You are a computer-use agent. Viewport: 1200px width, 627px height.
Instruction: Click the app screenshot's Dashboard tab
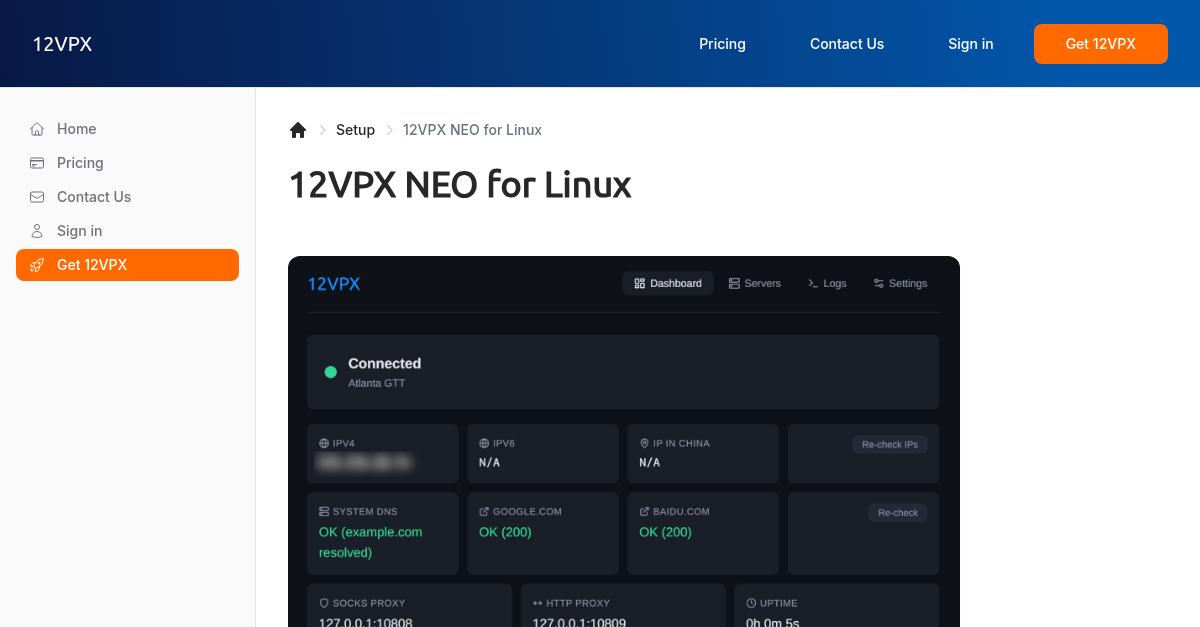[668, 283]
